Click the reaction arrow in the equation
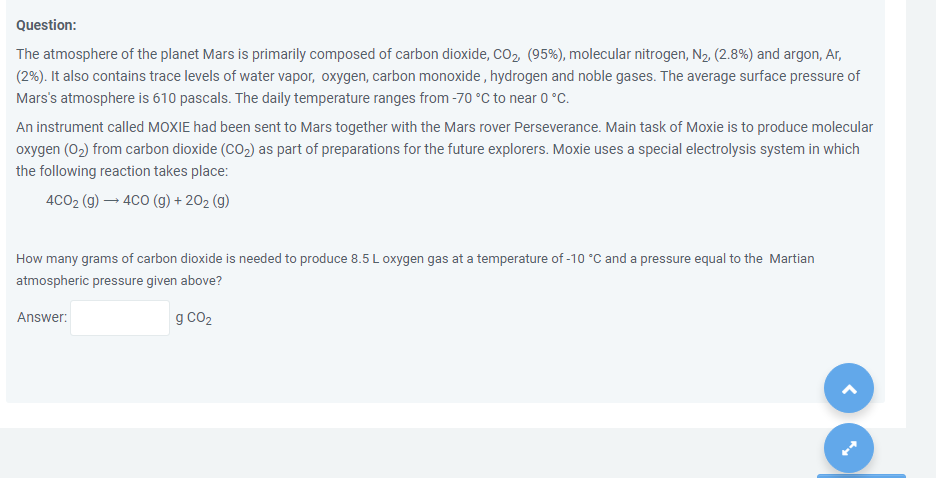The width and height of the screenshot is (936, 478). [111, 201]
